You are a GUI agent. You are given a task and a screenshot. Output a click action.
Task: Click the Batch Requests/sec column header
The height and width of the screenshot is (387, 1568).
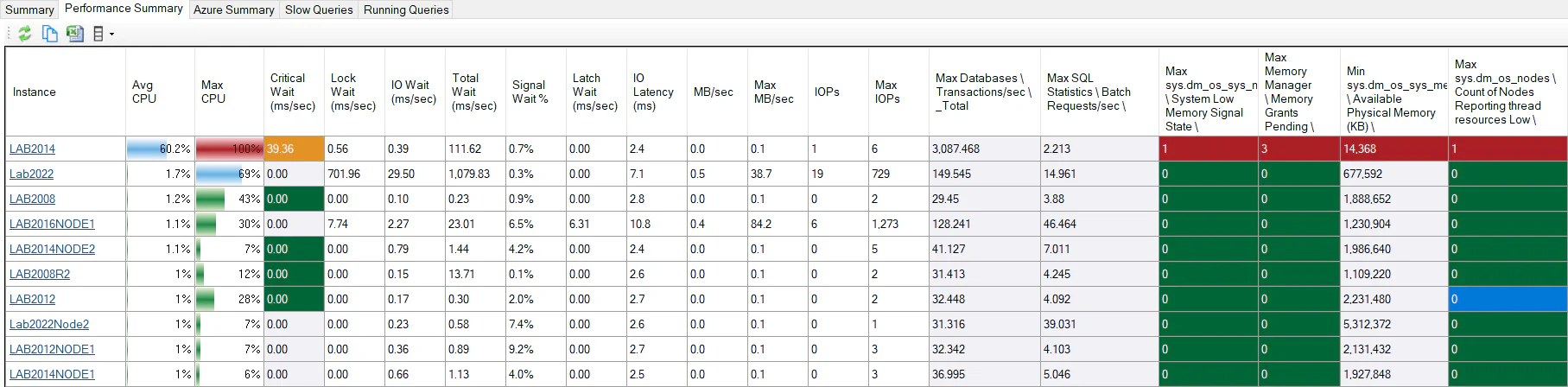(x=1099, y=92)
